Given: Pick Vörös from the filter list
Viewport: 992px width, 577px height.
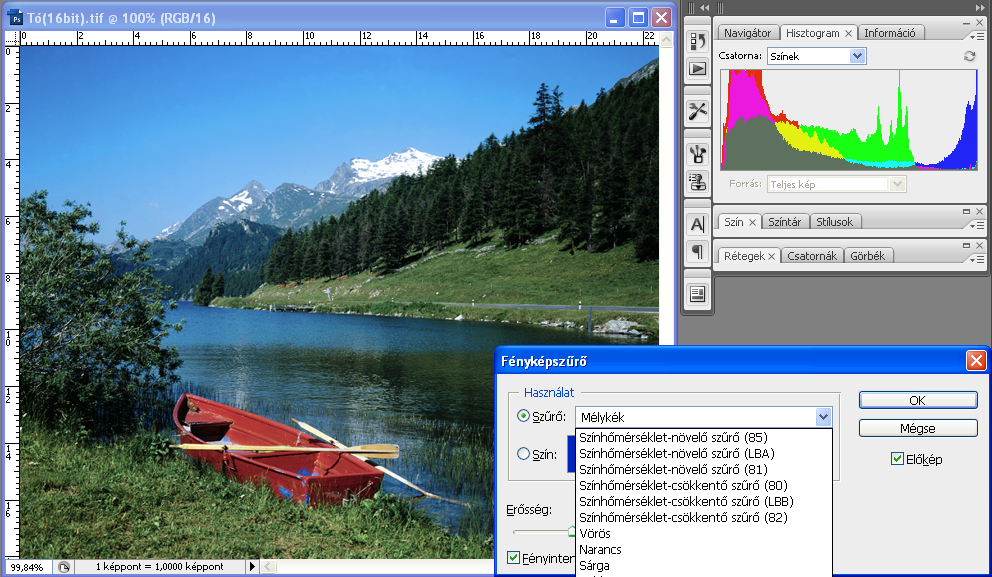Looking at the screenshot, I should pyautogui.click(x=704, y=533).
